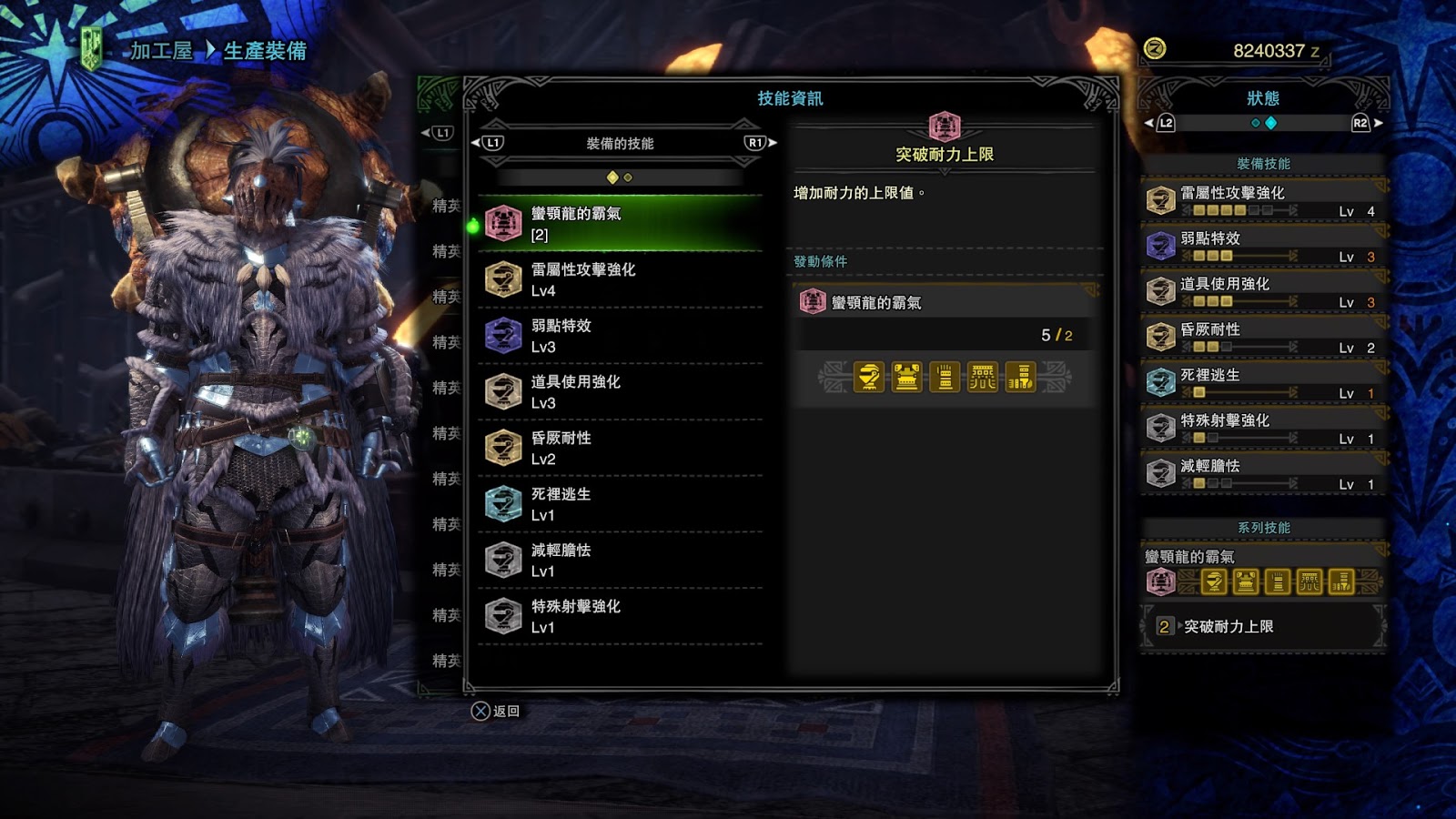Select the helmet icon in 發動條件 armor row
The width and height of the screenshot is (1456, 819).
pyautogui.click(x=869, y=377)
